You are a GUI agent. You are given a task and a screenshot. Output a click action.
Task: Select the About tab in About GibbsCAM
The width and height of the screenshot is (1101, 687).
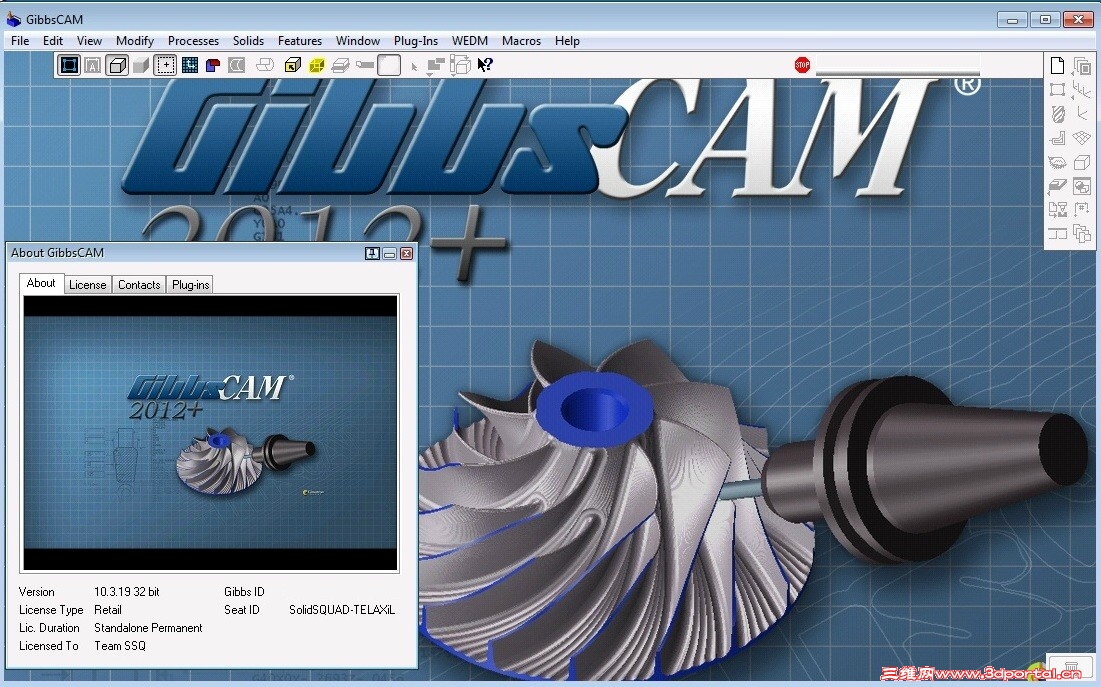[x=41, y=283]
